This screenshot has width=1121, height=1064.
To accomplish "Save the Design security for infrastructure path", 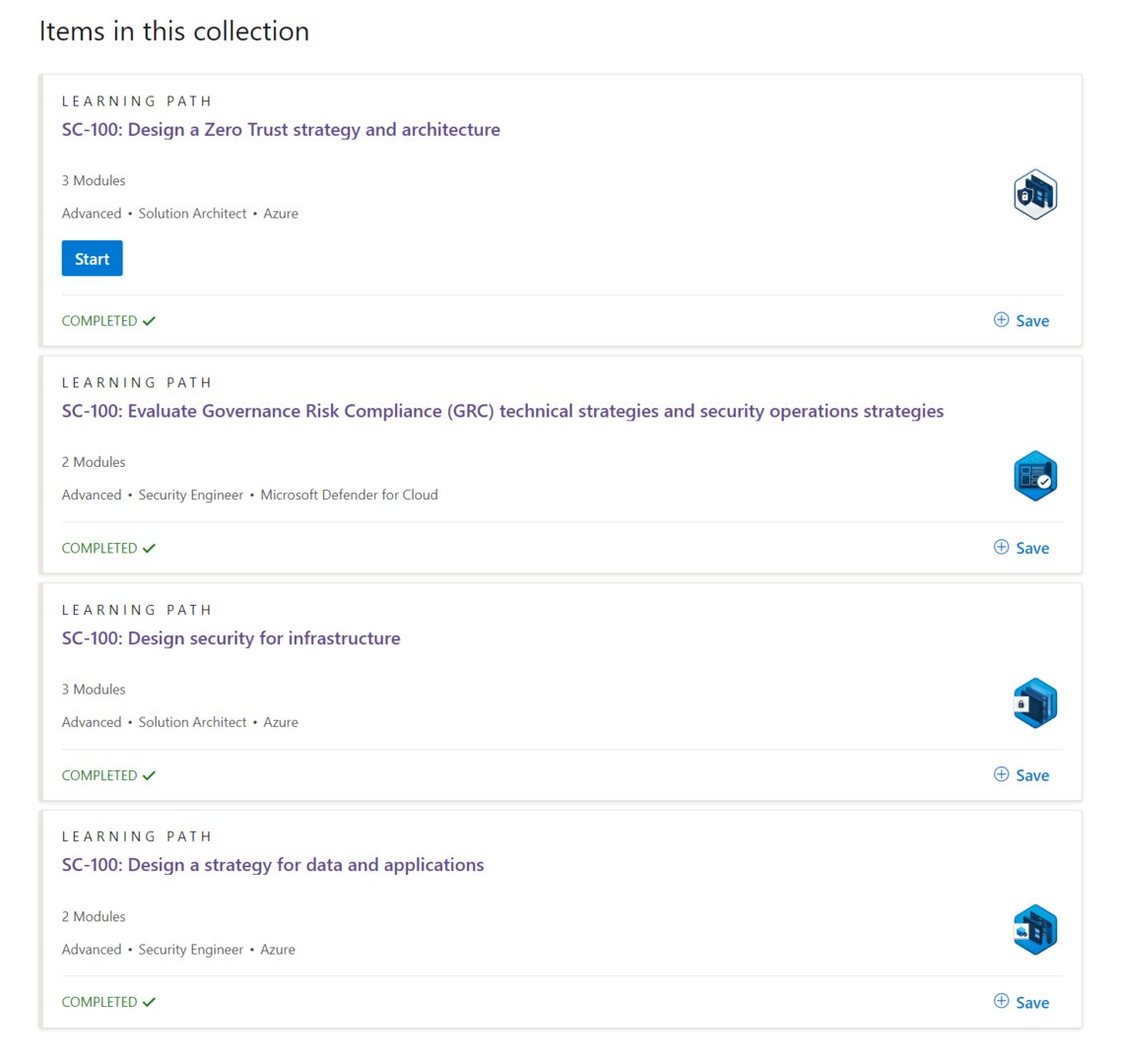I will click(x=1022, y=775).
